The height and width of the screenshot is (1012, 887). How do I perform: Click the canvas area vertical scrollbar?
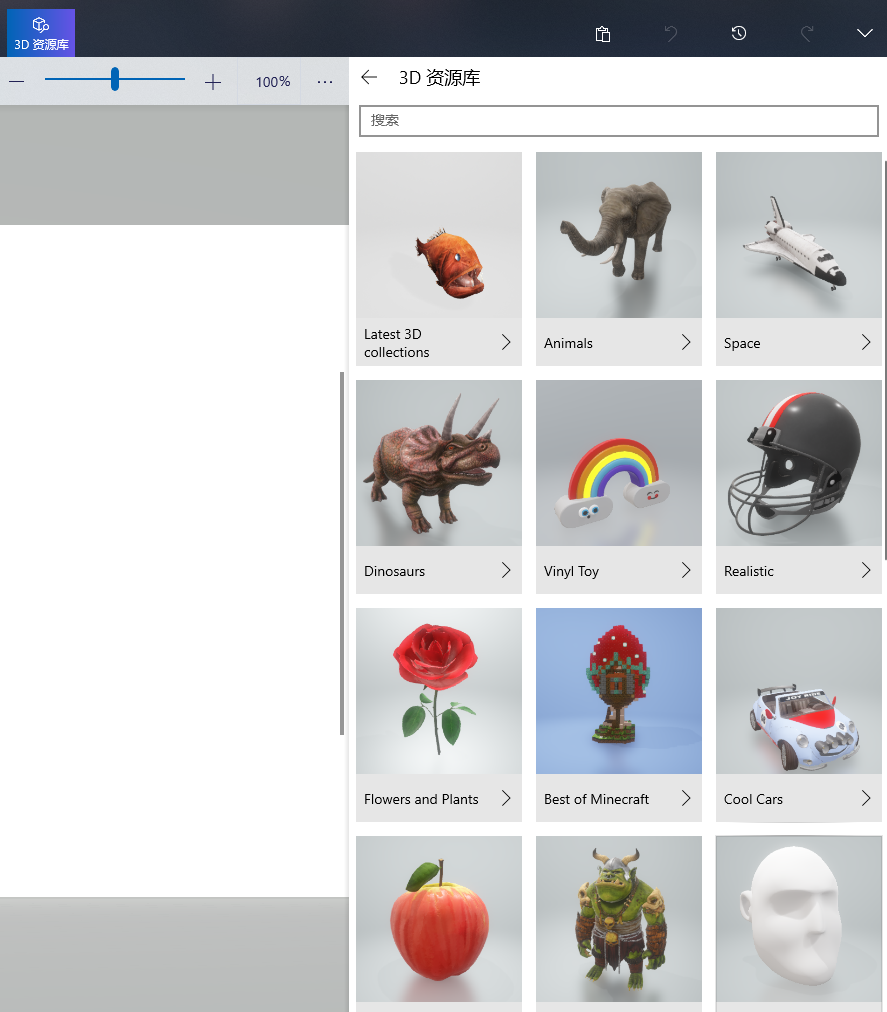pos(342,553)
